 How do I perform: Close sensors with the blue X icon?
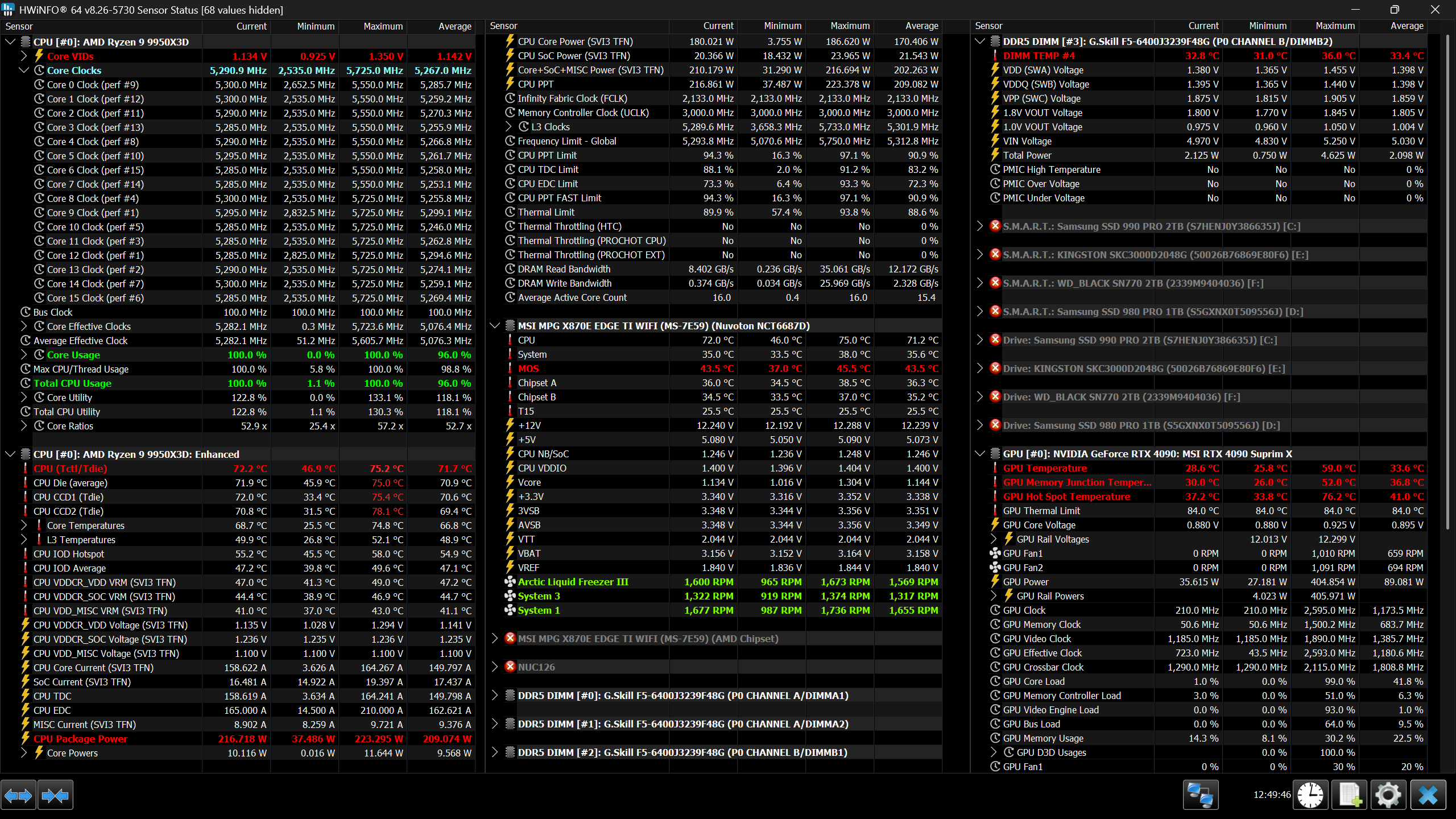(1428, 795)
